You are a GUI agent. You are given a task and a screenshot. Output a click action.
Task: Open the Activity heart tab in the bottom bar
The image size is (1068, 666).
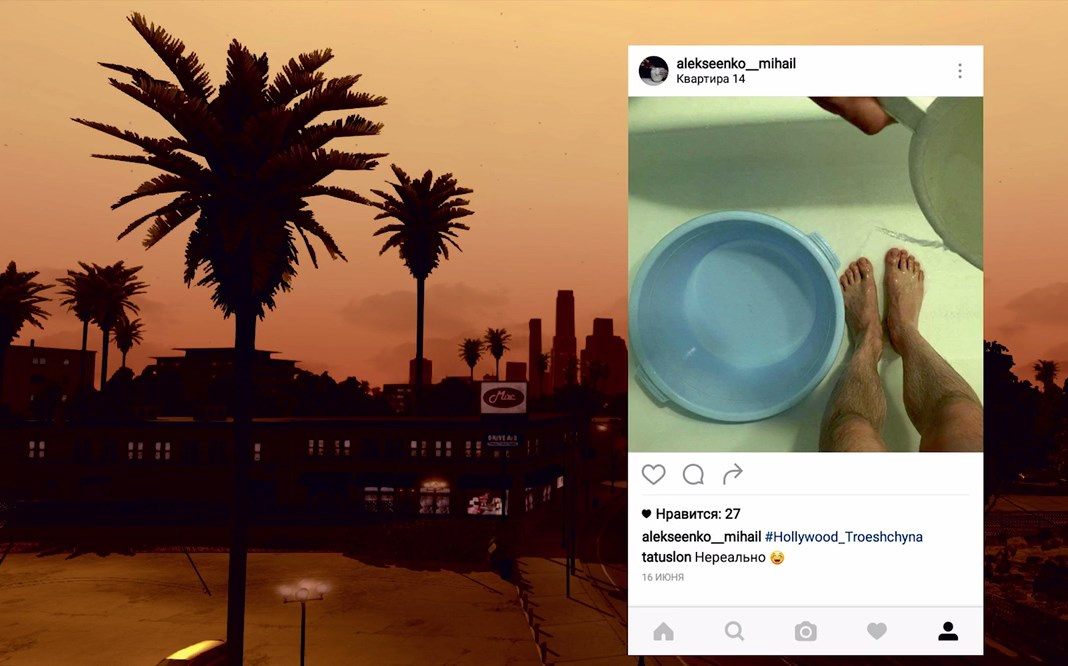pyautogui.click(x=877, y=631)
